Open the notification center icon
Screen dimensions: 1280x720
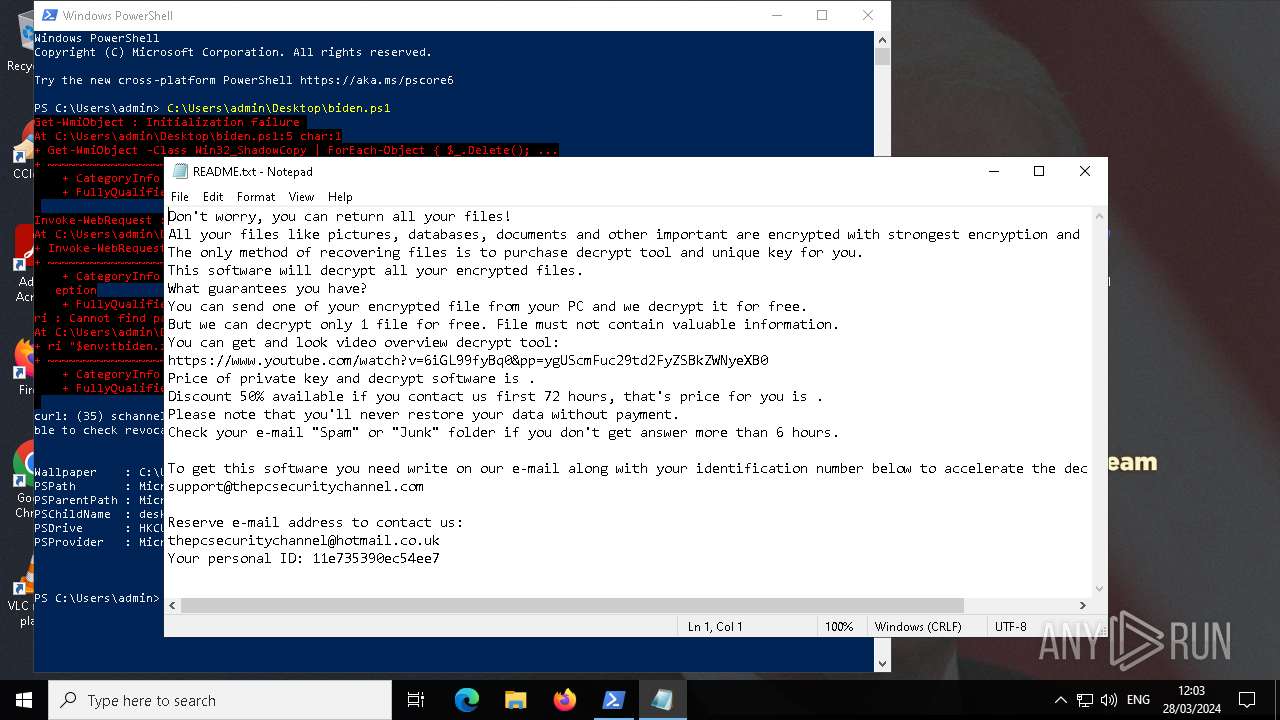[x=1247, y=700]
